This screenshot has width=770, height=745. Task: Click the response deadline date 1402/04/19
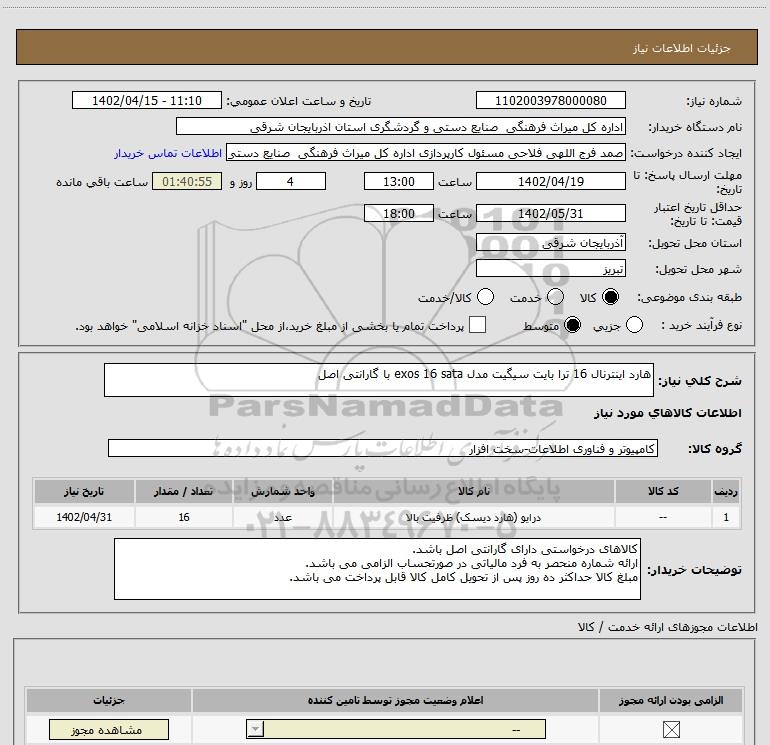pos(550,182)
